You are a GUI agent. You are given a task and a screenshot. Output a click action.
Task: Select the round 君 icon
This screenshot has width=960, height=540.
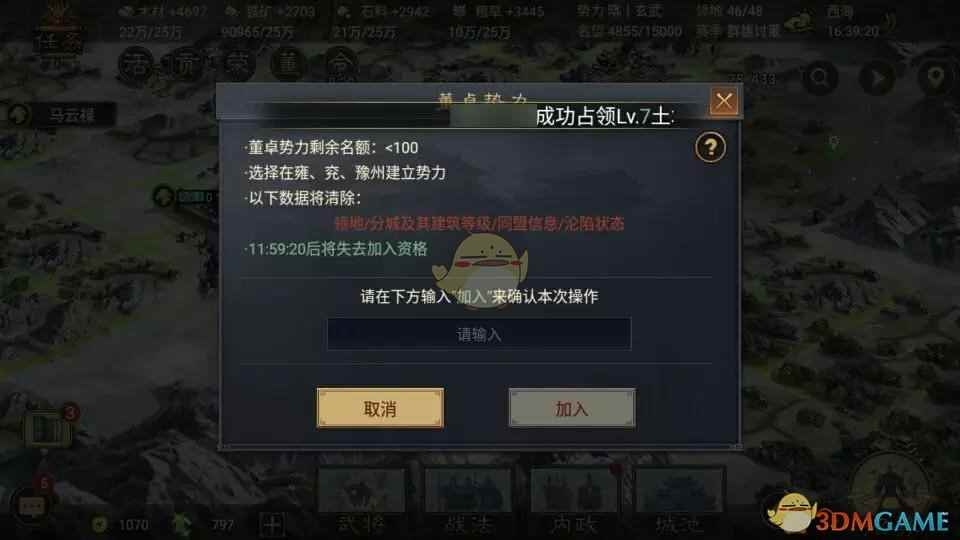pyautogui.click(x=135, y=64)
